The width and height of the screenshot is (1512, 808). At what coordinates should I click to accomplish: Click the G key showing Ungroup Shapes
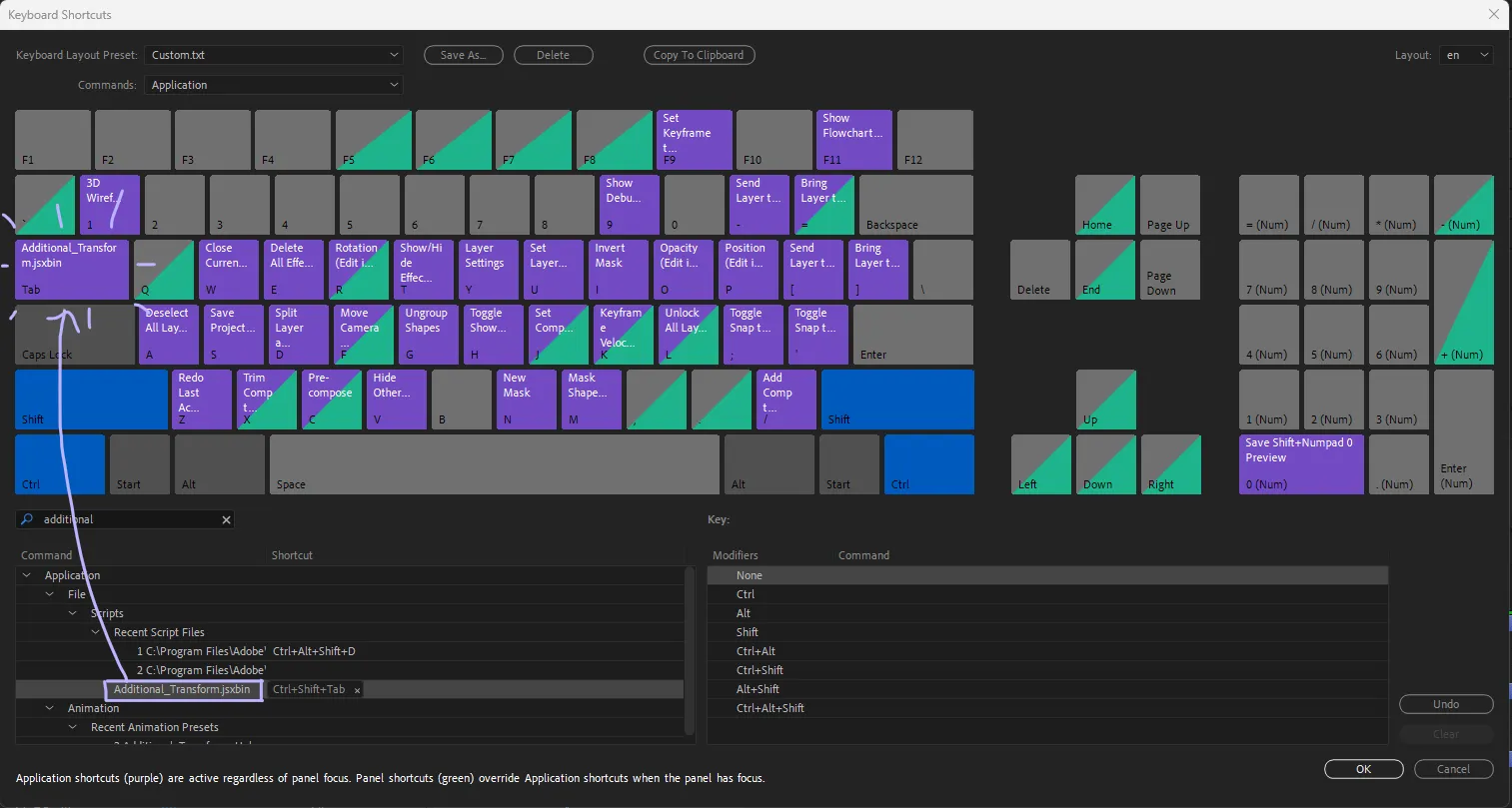429,335
